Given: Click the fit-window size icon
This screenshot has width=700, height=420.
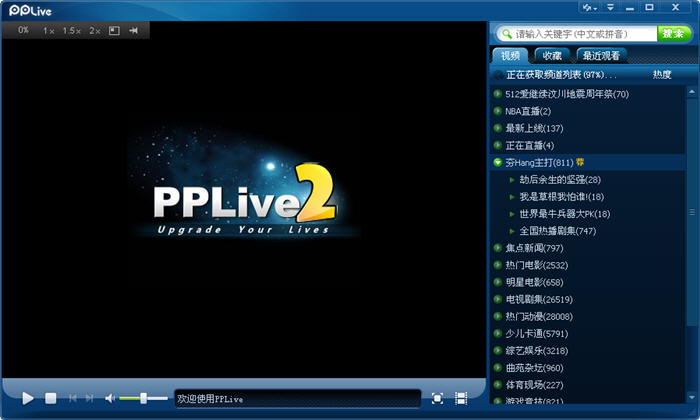Looking at the screenshot, I should (x=114, y=31).
